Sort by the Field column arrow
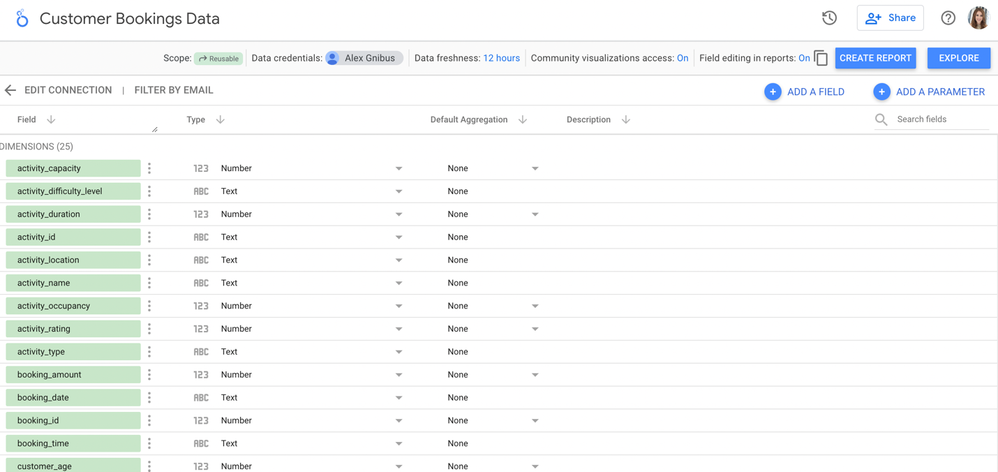Screen dimensions: 998x472 pyautogui.click(x=52, y=120)
